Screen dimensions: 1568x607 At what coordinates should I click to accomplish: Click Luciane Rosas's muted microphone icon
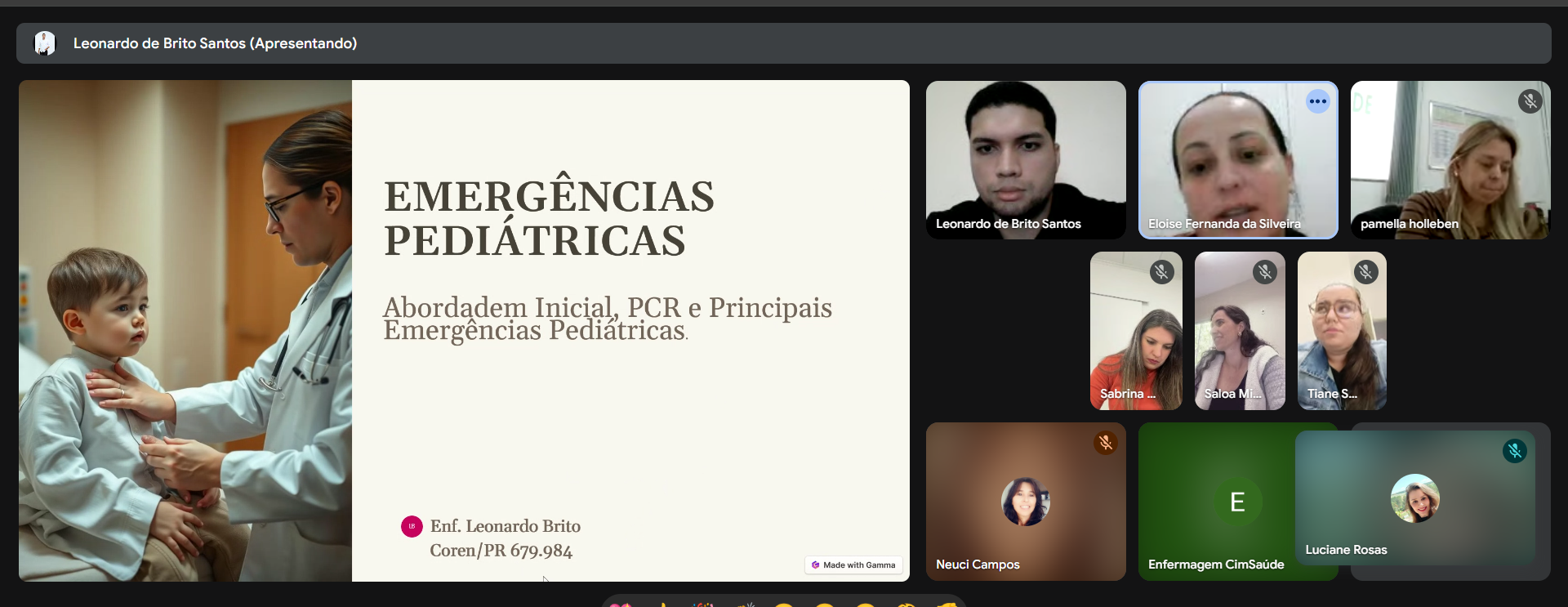(1514, 451)
